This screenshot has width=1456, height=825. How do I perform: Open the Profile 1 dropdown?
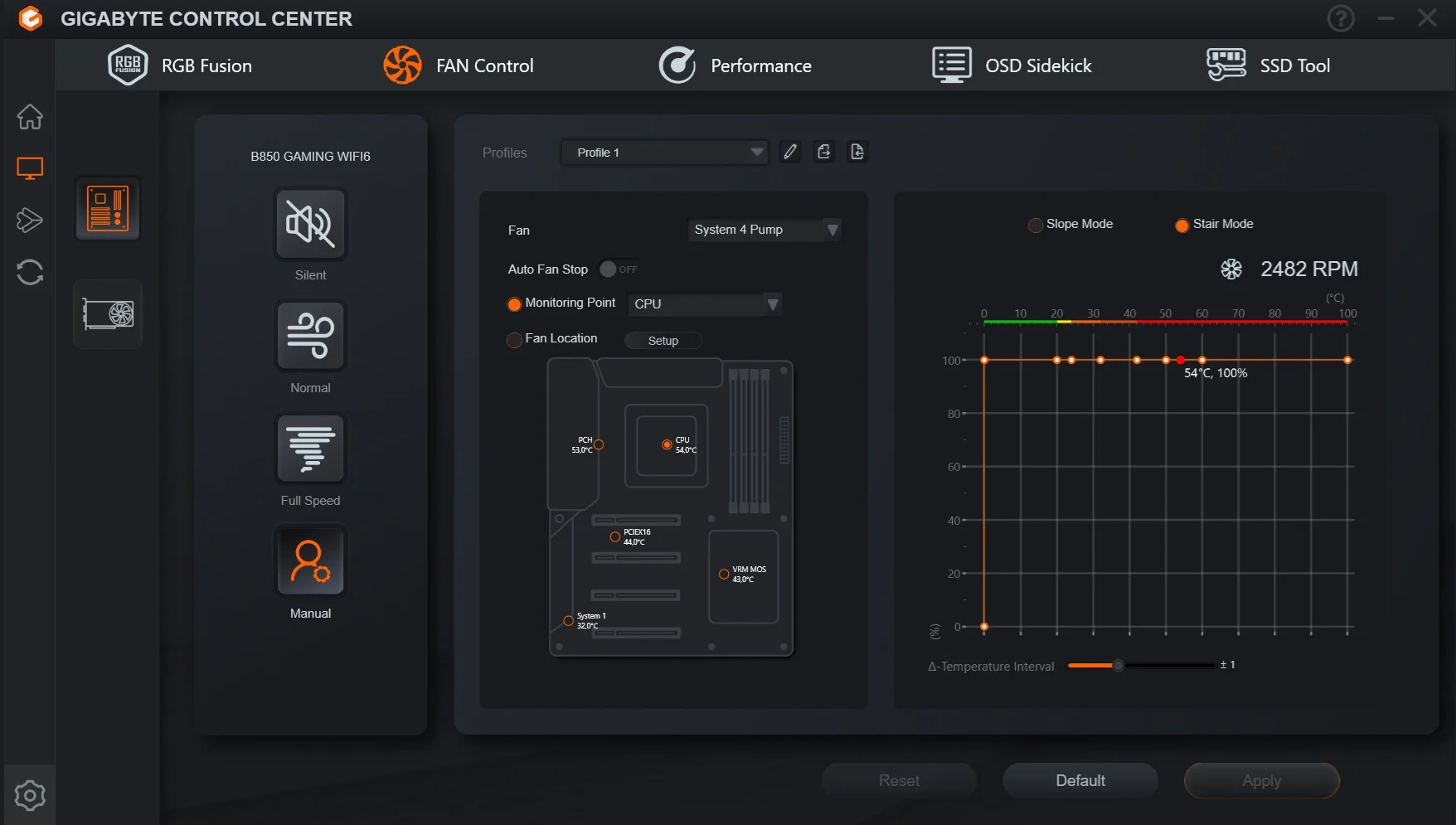click(664, 153)
